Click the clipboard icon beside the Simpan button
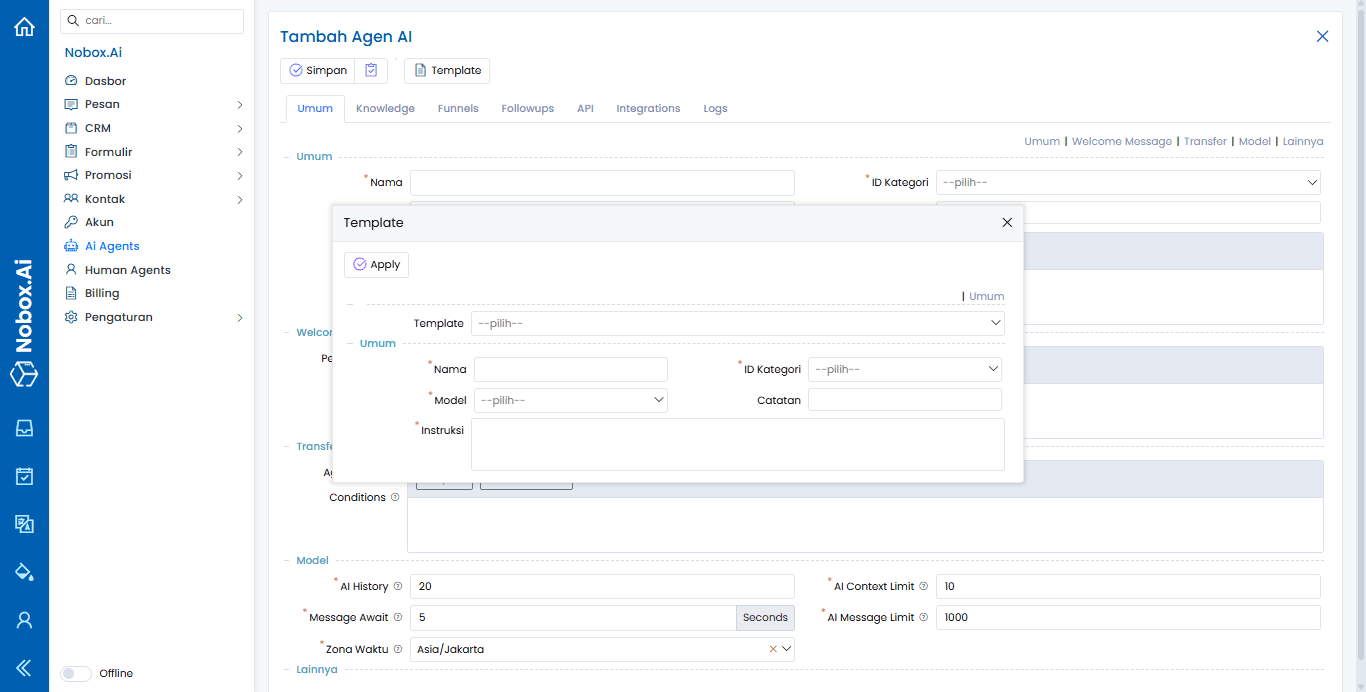 coord(369,70)
